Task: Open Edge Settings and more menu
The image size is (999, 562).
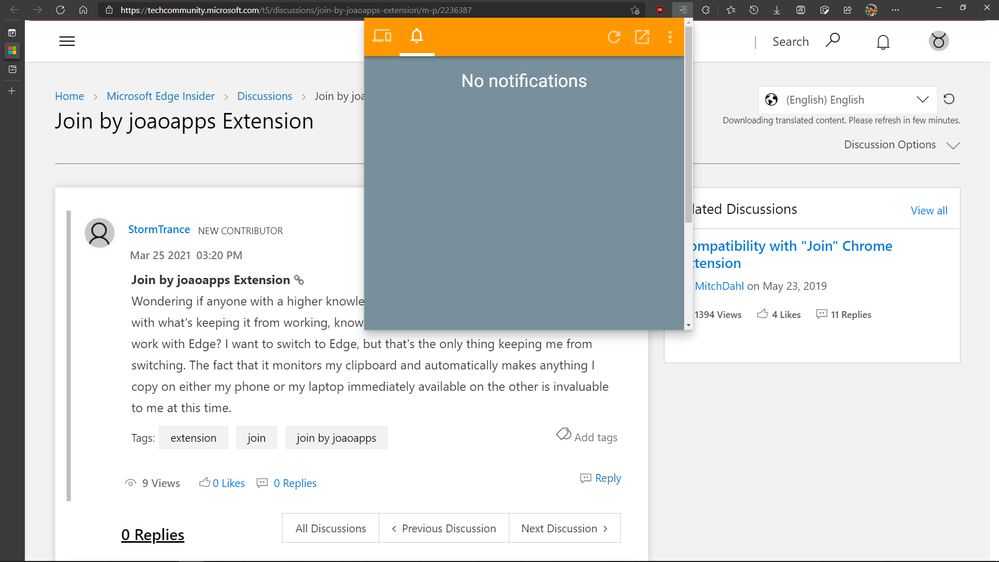Action: click(895, 10)
